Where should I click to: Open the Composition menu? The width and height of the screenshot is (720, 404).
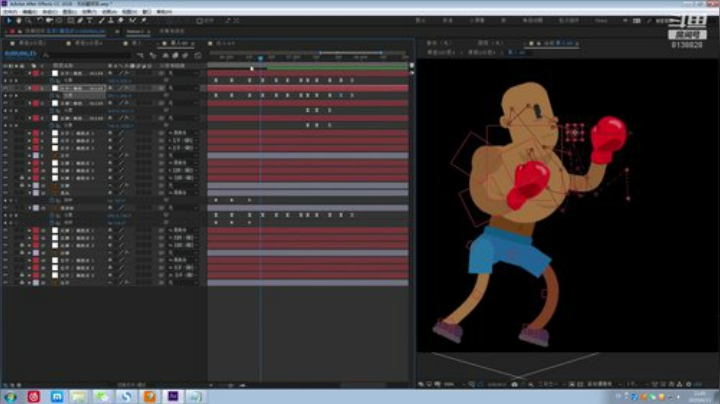(x=50, y=11)
